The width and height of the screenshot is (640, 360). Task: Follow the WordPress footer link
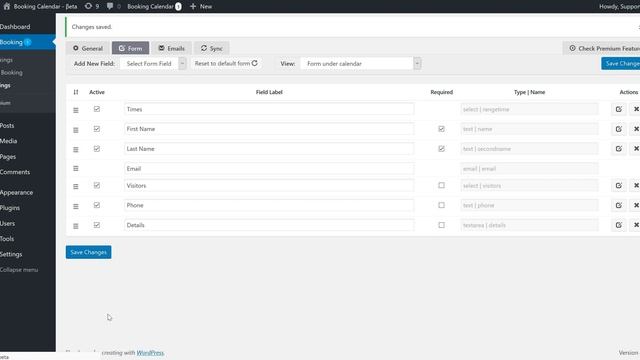150,353
